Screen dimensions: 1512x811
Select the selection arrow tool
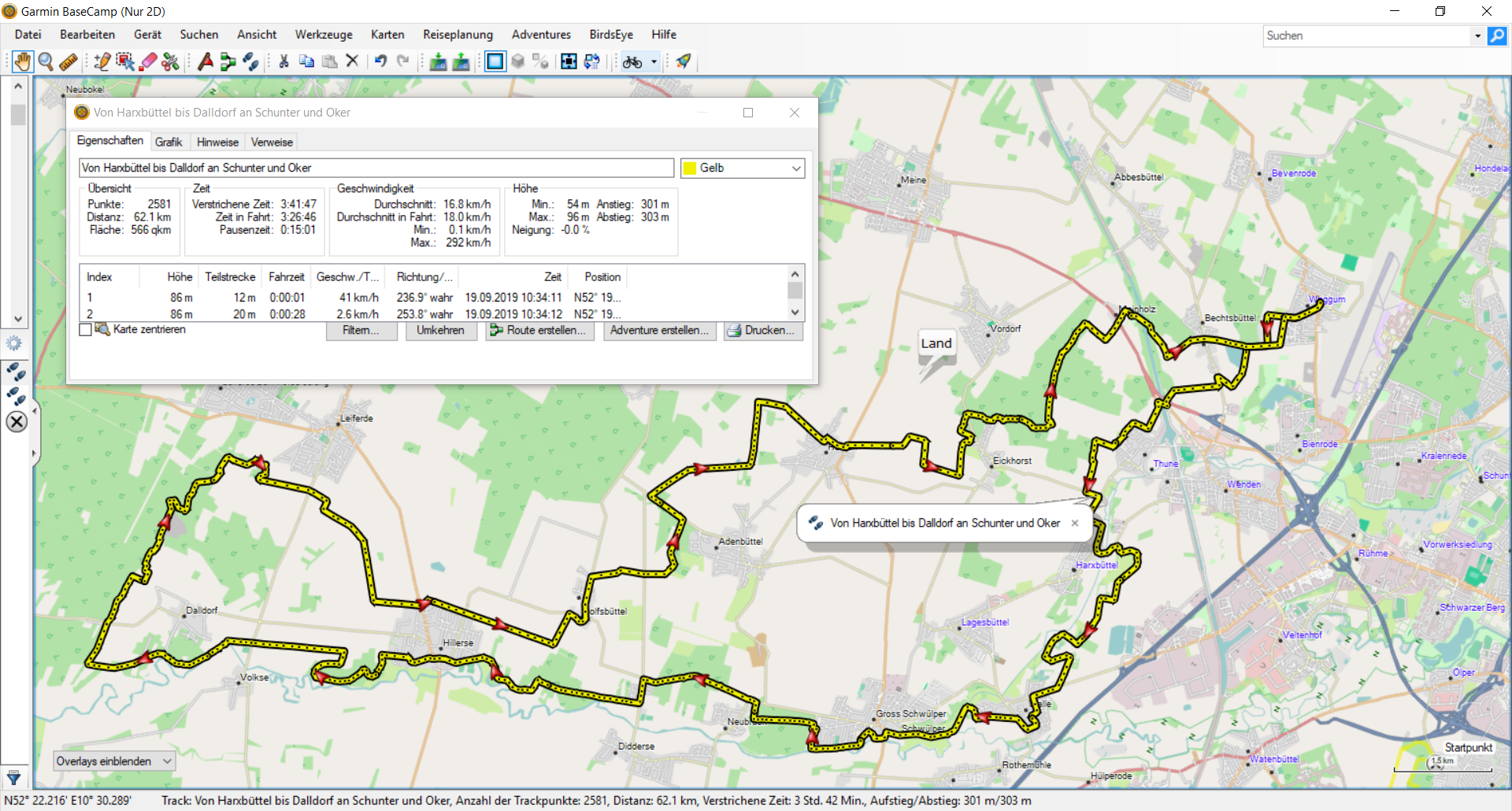coord(125,61)
